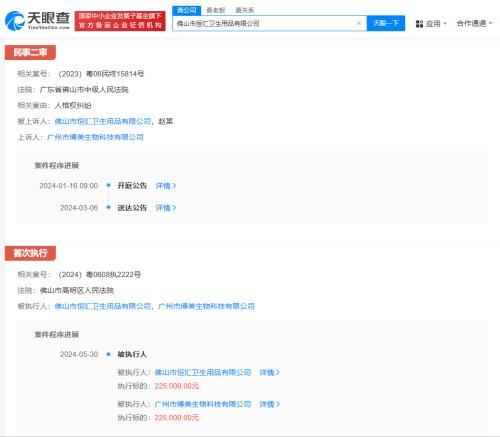Viewport: 500px width, 437px height.
Task: Open 广州市博美生物科技有限公司 link under 上诉人
Action: coord(95,137)
